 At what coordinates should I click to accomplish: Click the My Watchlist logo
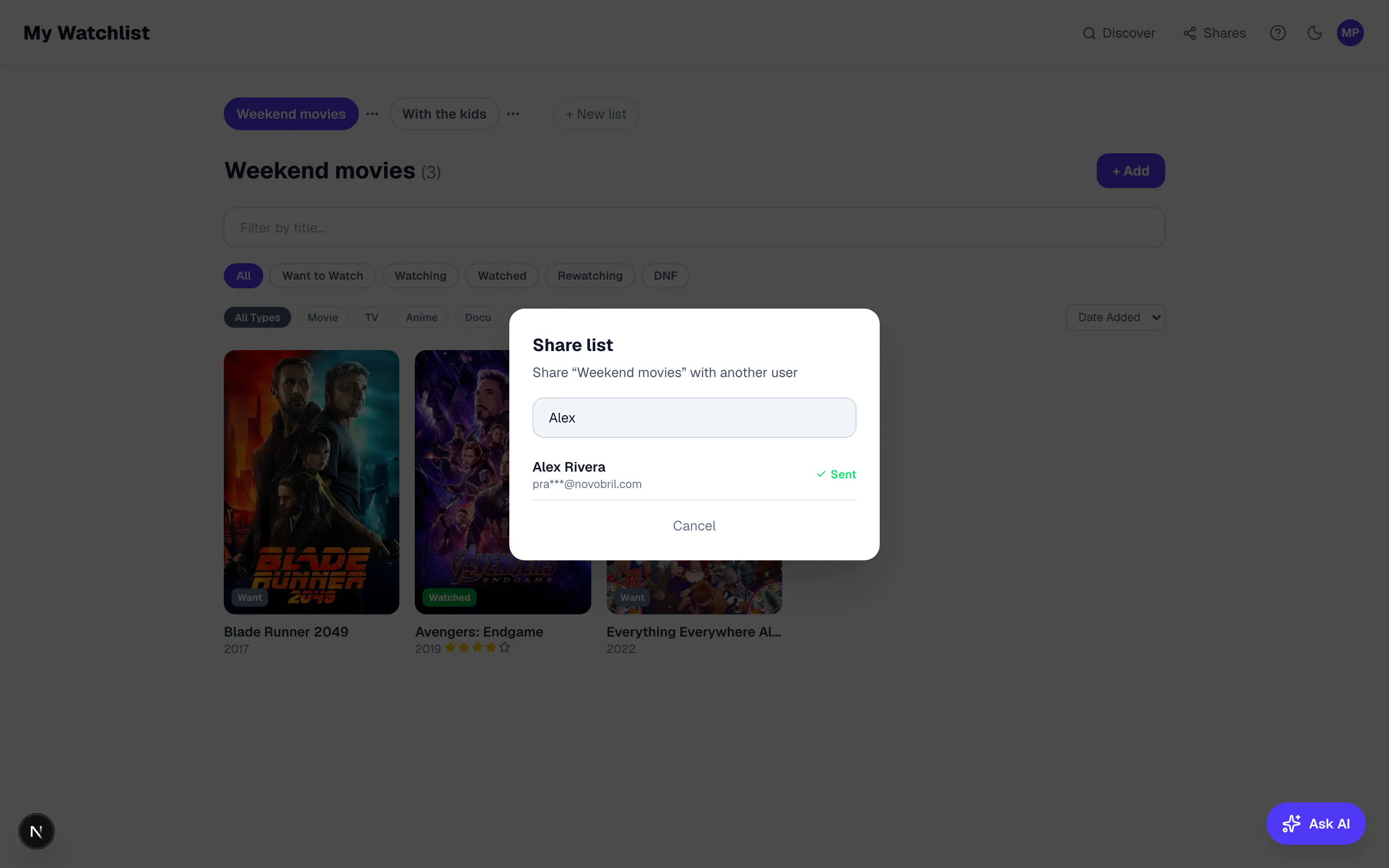86,33
